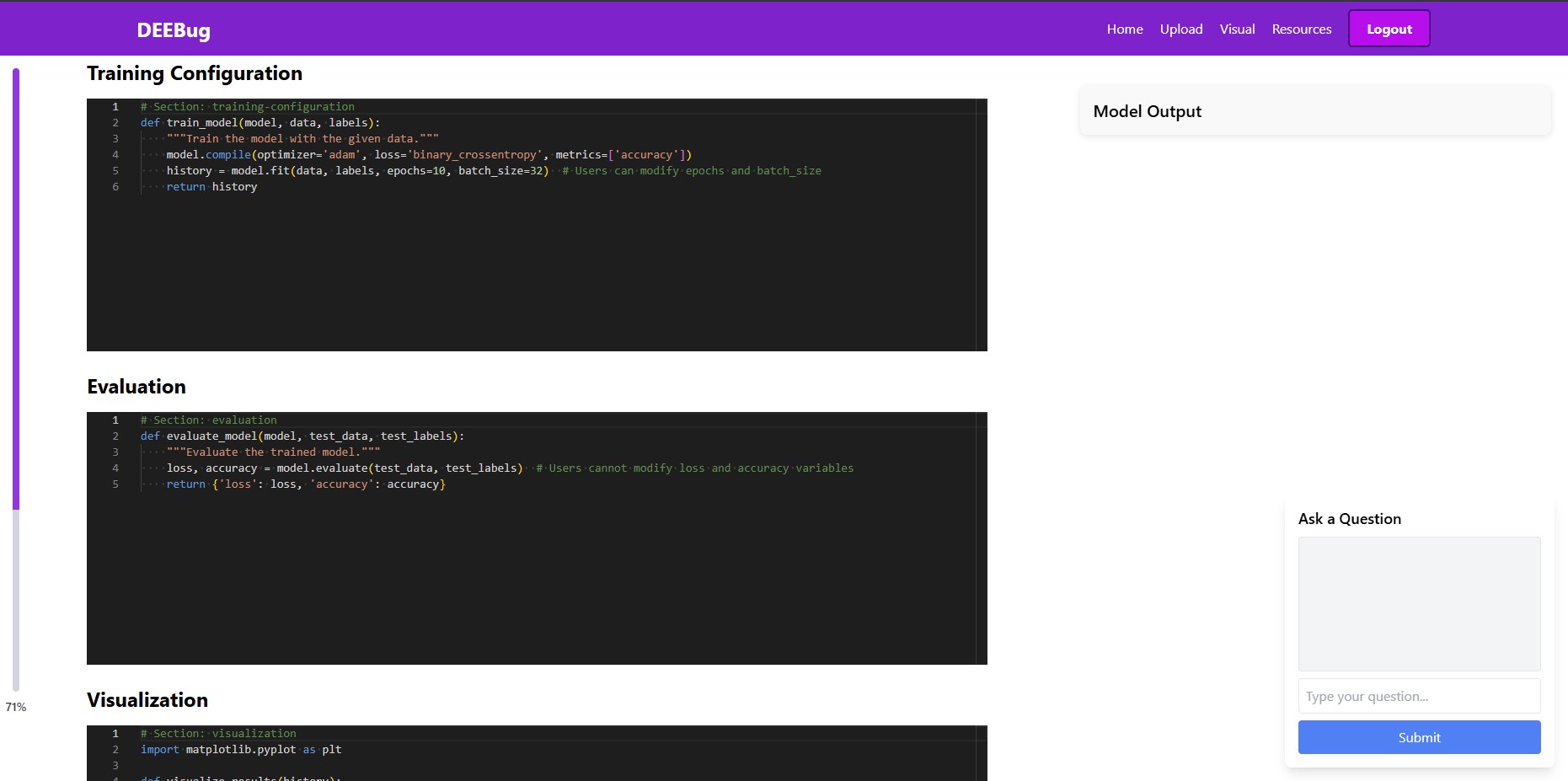The height and width of the screenshot is (781, 1568).
Task: Click line number 4 in the Training code
Action: click(x=115, y=155)
